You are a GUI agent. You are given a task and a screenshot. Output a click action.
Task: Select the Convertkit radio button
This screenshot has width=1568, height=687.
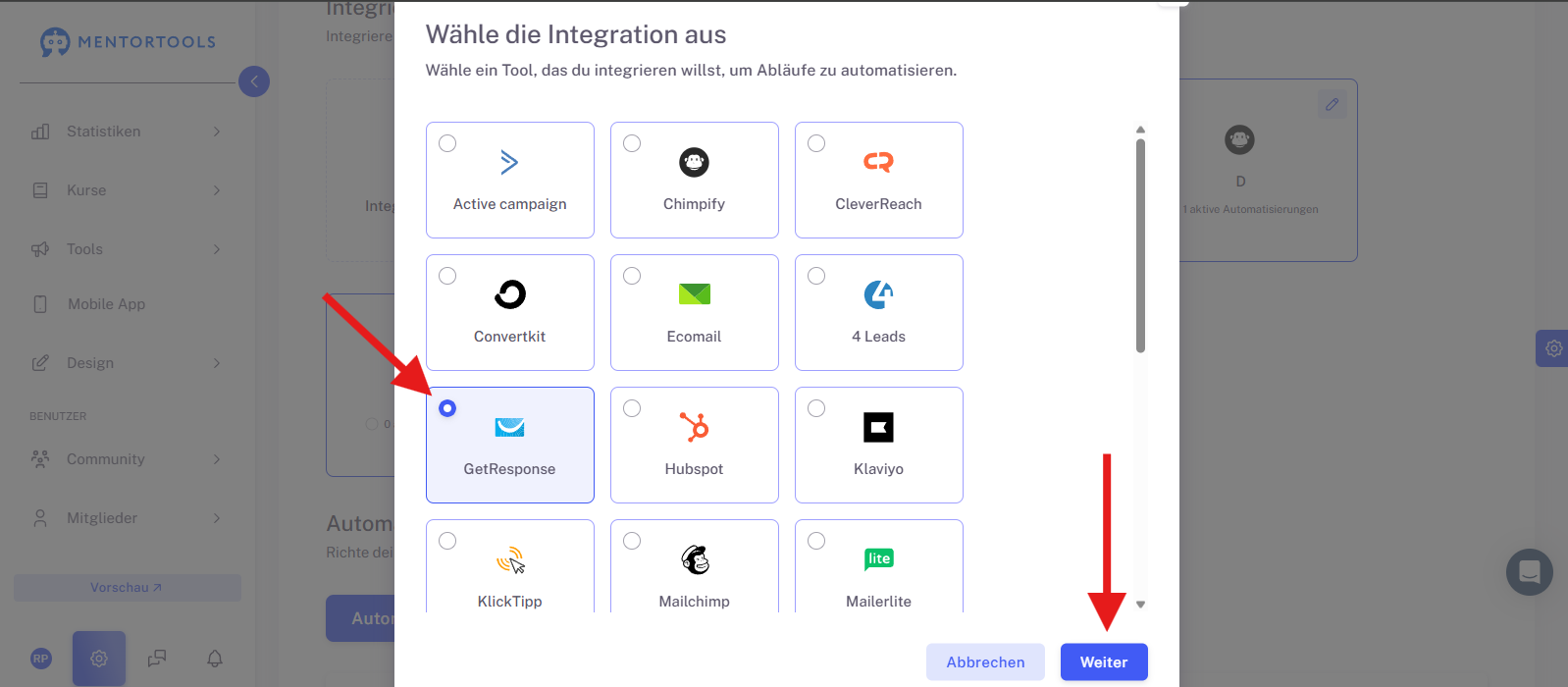447,276
